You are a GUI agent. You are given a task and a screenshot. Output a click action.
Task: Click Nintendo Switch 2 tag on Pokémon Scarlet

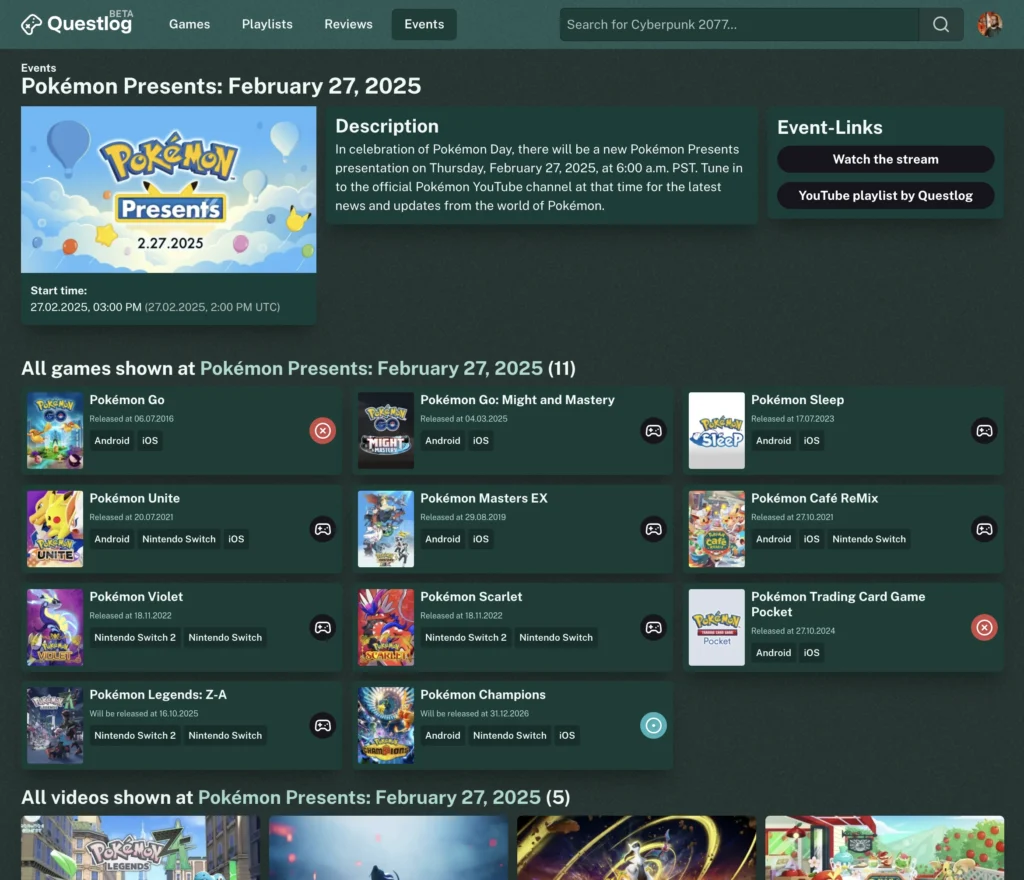[x=466, y=637]
